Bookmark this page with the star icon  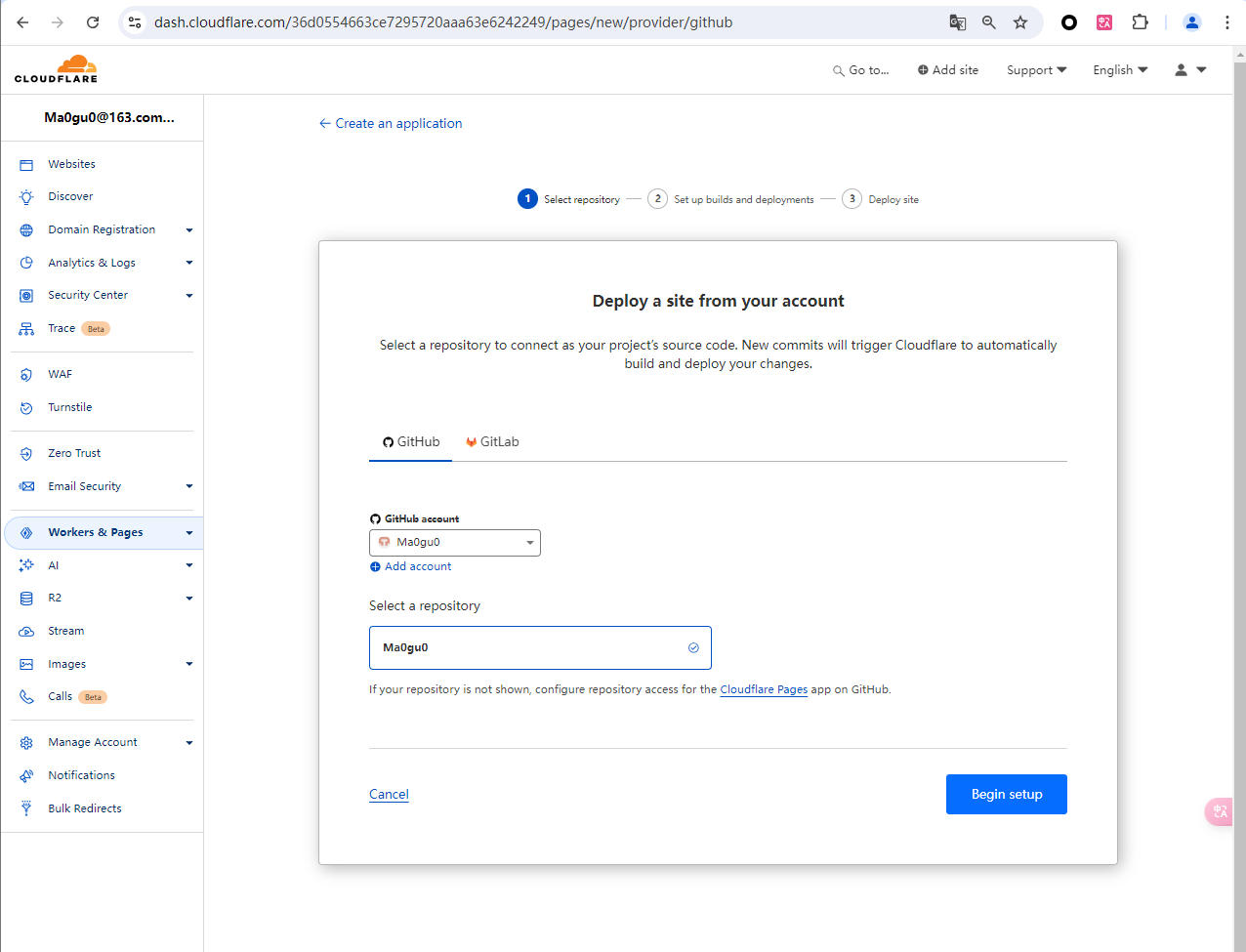click(1020, 22)
